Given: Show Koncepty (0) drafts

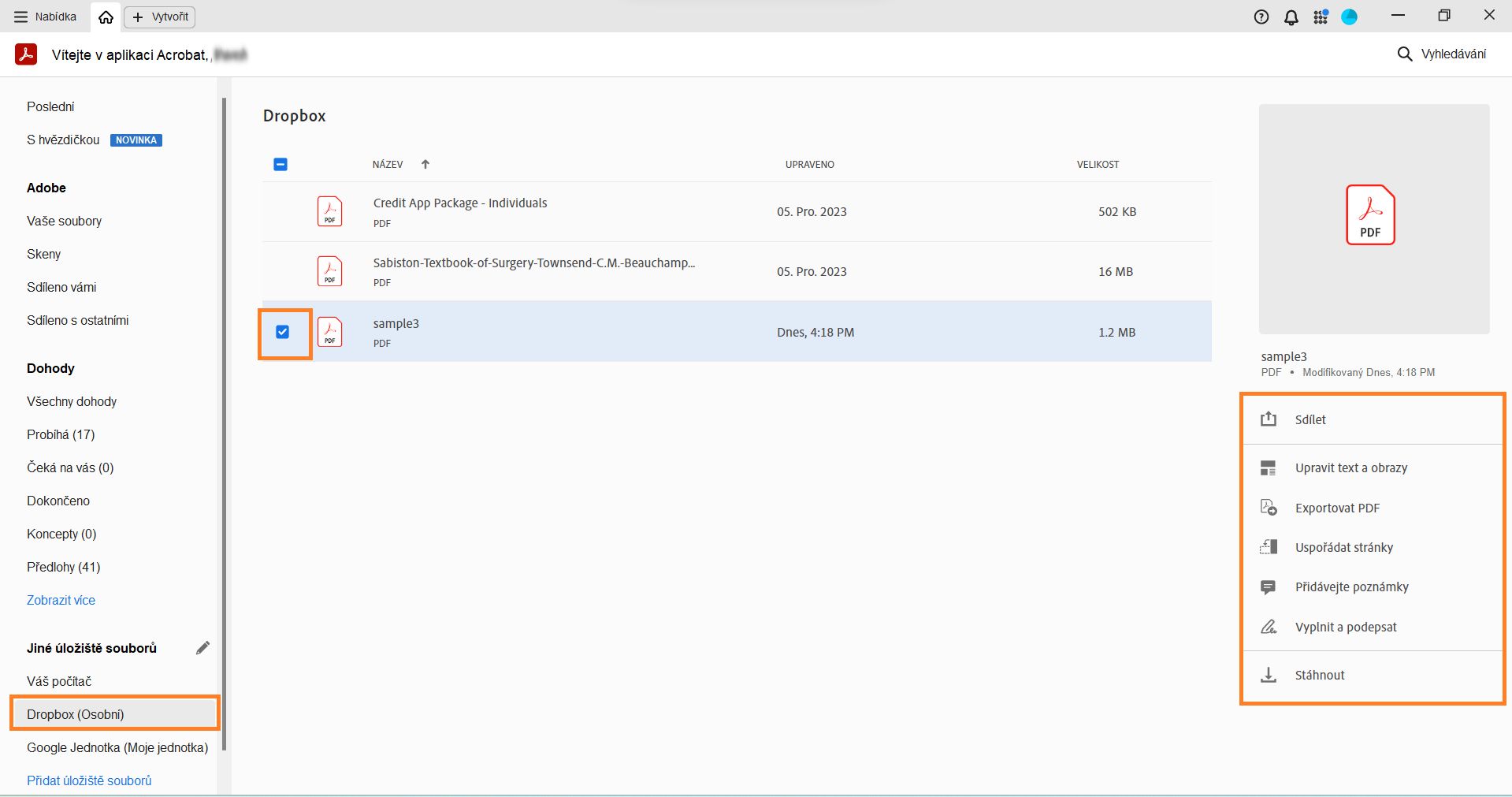Looking at the screenshot, I should tap(61, 534).
